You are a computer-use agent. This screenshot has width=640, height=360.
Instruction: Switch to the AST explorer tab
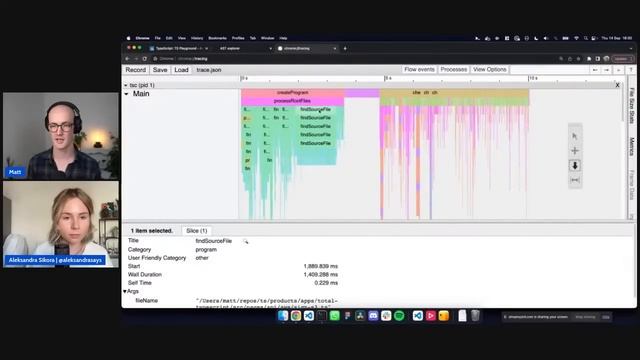point(244,48)
